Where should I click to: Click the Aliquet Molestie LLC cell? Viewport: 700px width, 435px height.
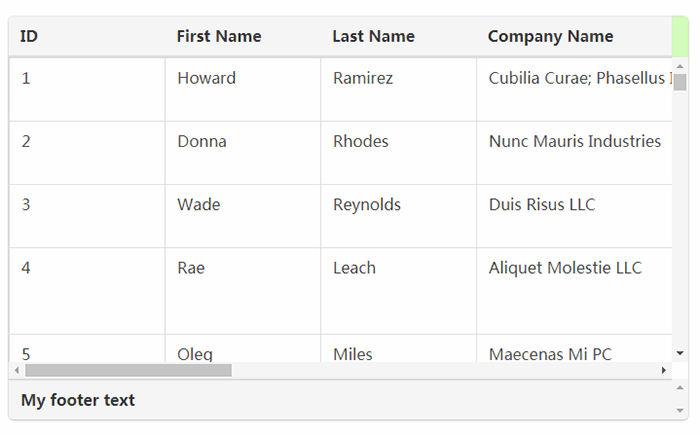pyautogui.click(x=565, y=268)
